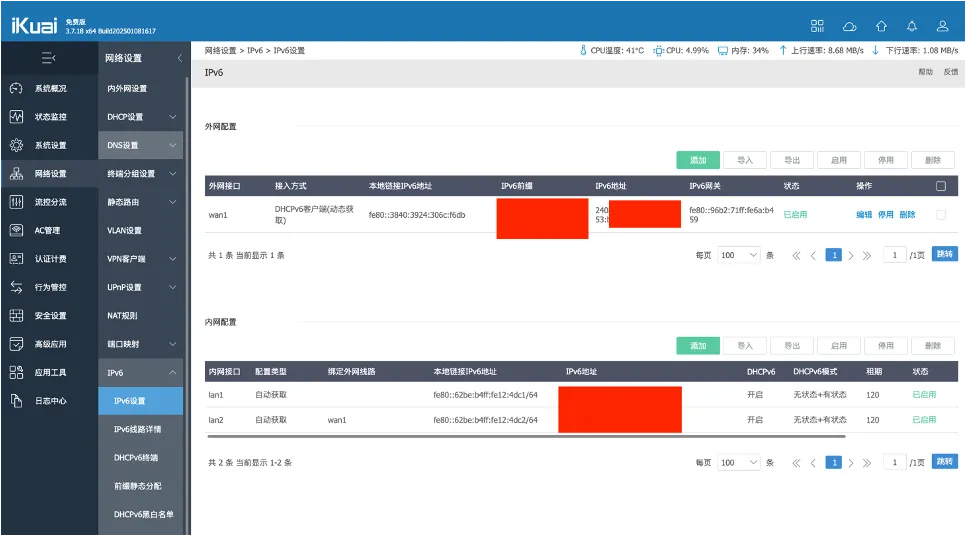The image size is (966, 536).
Task: Click the home icon in top bar
Action: [x=881, y=26]
